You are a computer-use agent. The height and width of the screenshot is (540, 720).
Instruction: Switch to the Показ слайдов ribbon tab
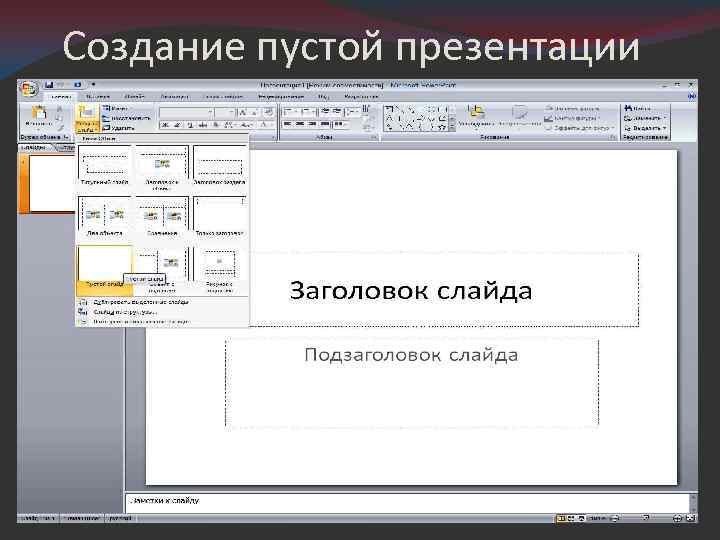[x=223, y=97]
